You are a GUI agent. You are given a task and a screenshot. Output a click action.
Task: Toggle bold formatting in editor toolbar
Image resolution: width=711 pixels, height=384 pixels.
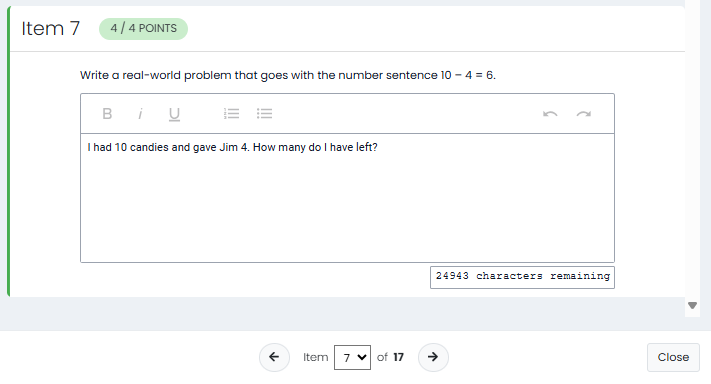point(107,113)
